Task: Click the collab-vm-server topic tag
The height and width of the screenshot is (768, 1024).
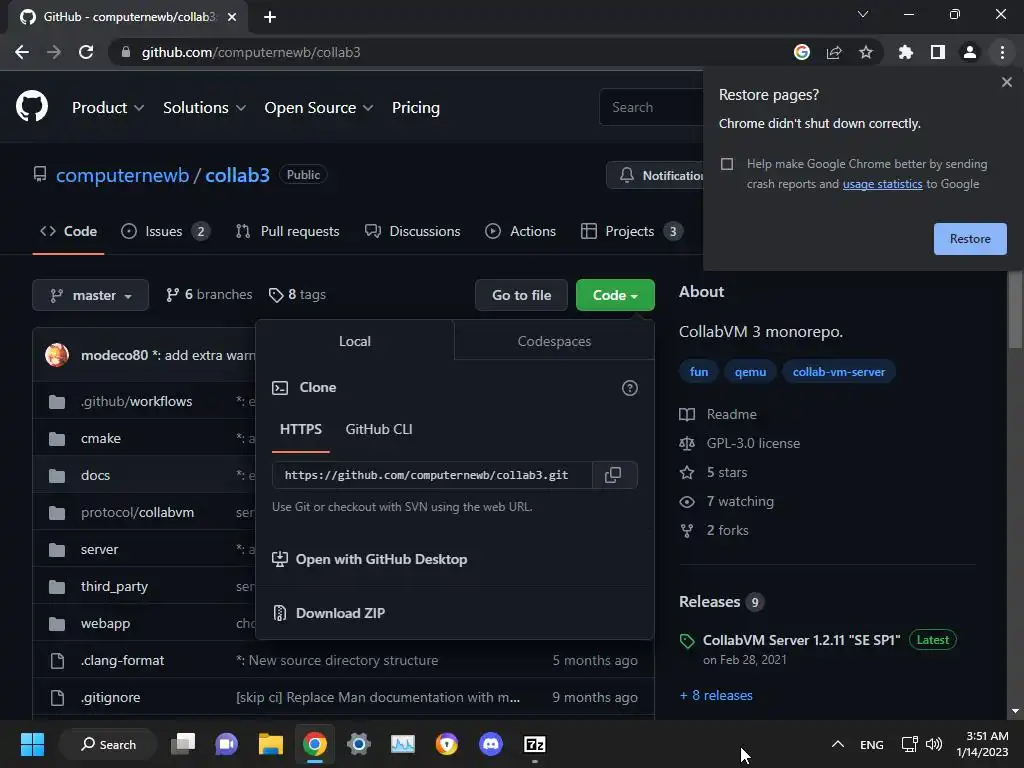Action: coord(839,372)
